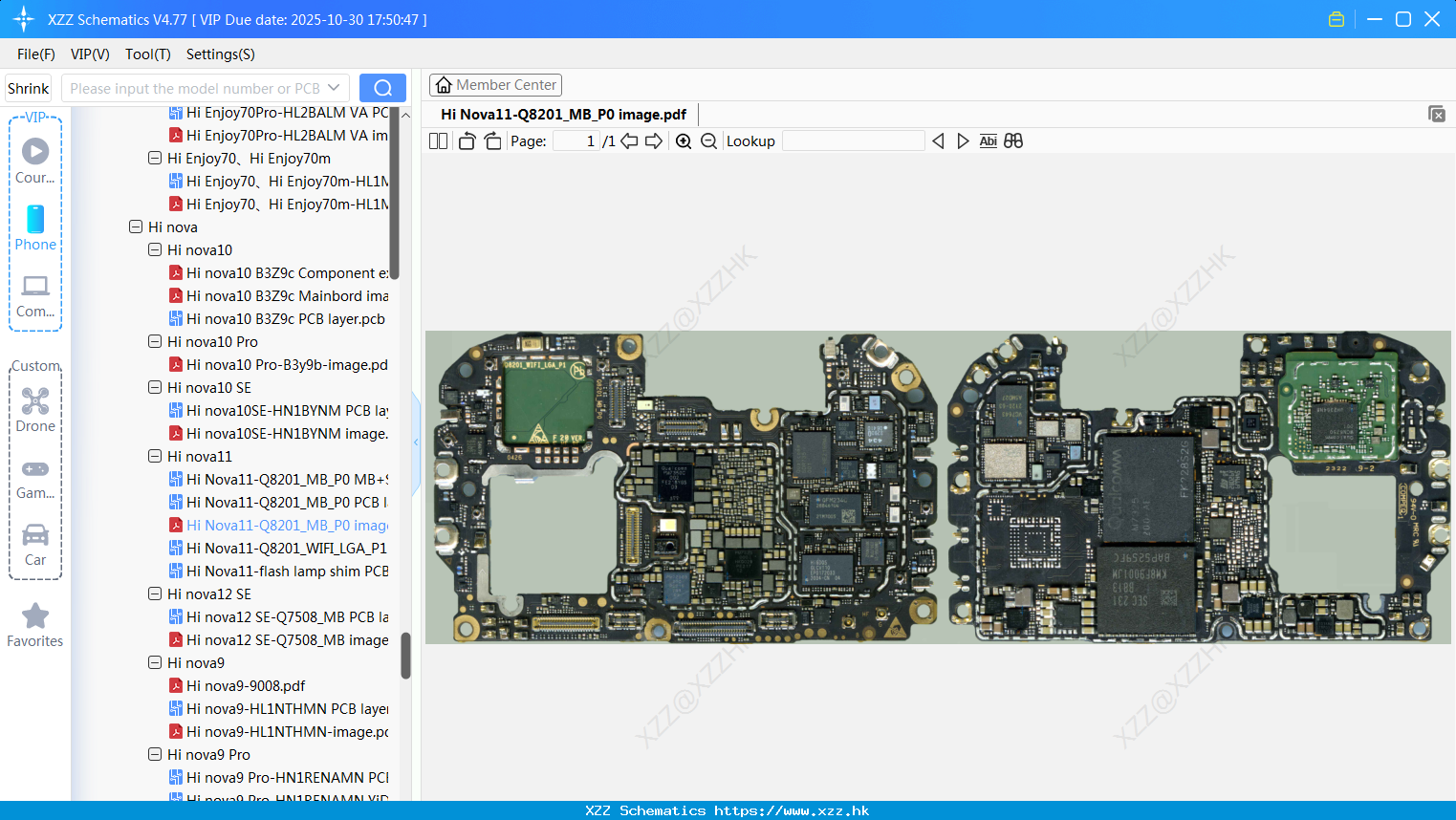Open the Member Center button
This screenshot has width=1456, height=820.
(x=495, y=85)
